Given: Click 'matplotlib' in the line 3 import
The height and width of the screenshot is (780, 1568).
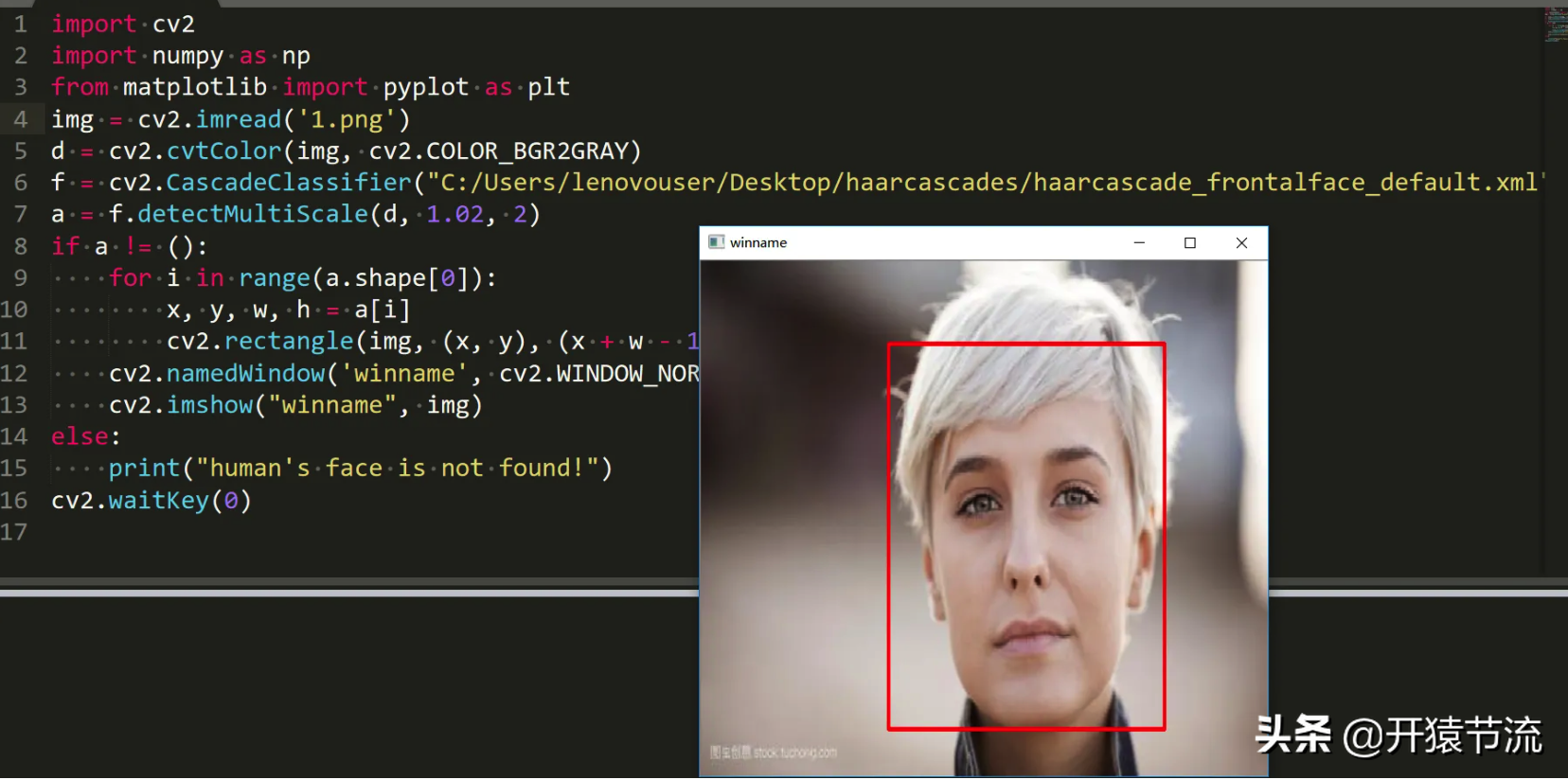Looking at the screenshot, I should point(195,87).
